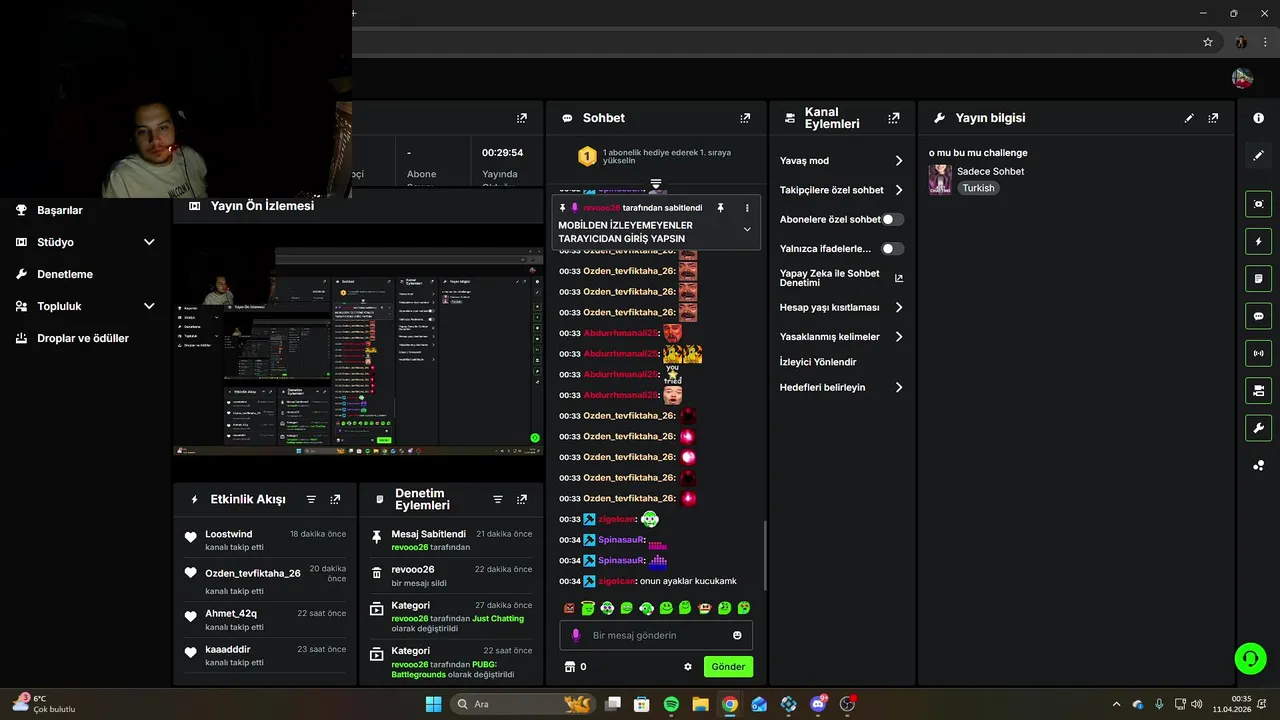This screenshot has width=1280, height=720.
Task: Open Droplar ve ödüller menu item
Action: pyautogui.click(x=83, y=338)
